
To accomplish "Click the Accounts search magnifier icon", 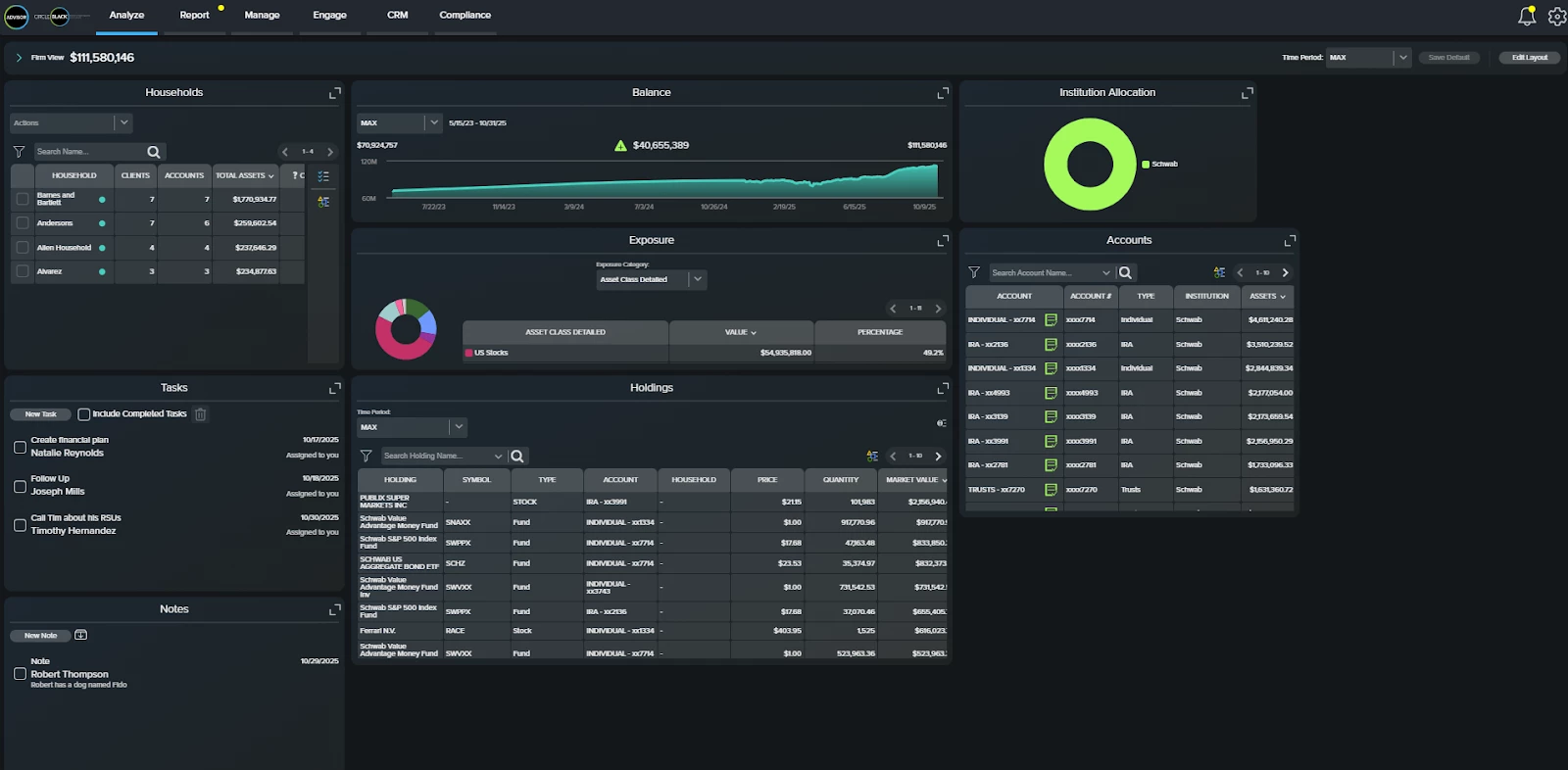I will pyautogui.click(x=1125, y=272).
